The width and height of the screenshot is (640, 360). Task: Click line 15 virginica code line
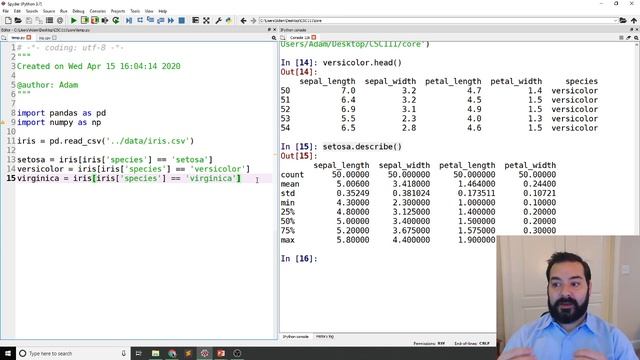coord(129,178)
